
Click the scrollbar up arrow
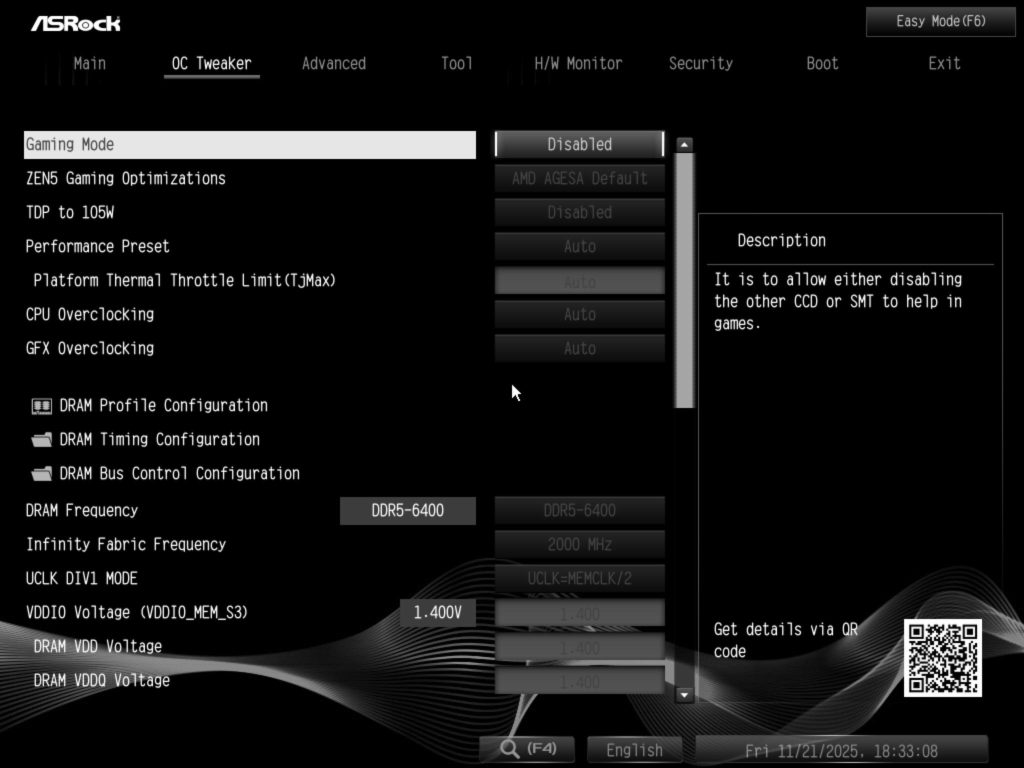pyautogui.click(x=684, y=145)
